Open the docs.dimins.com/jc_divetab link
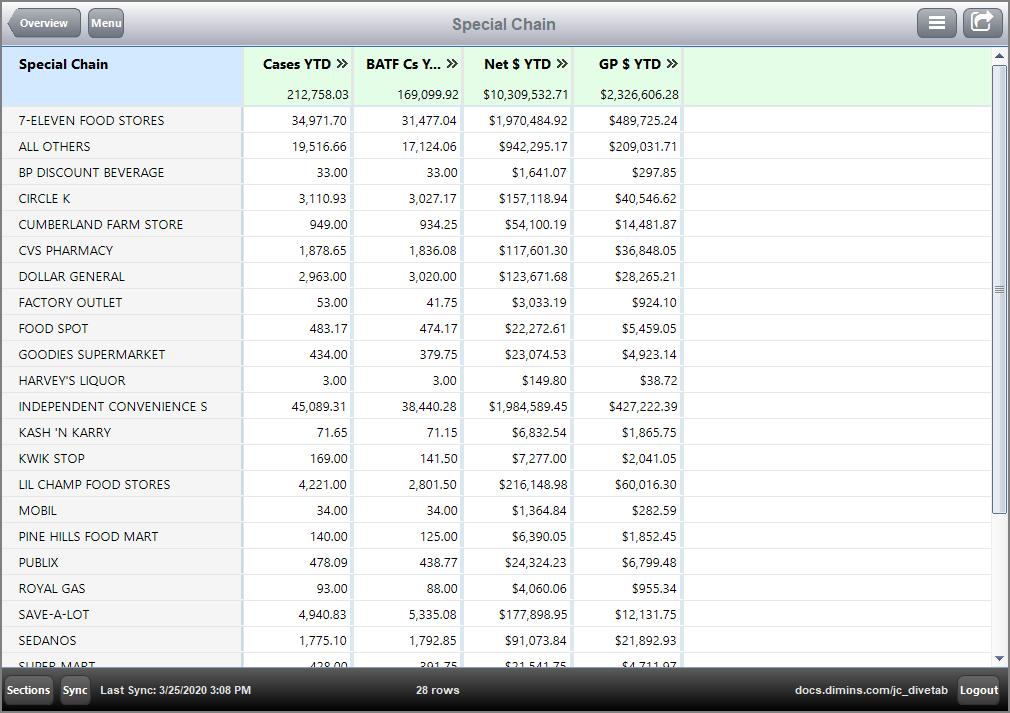Image resolution: width=1010 pixels, height=713 pixels. (x=873, y=690)
